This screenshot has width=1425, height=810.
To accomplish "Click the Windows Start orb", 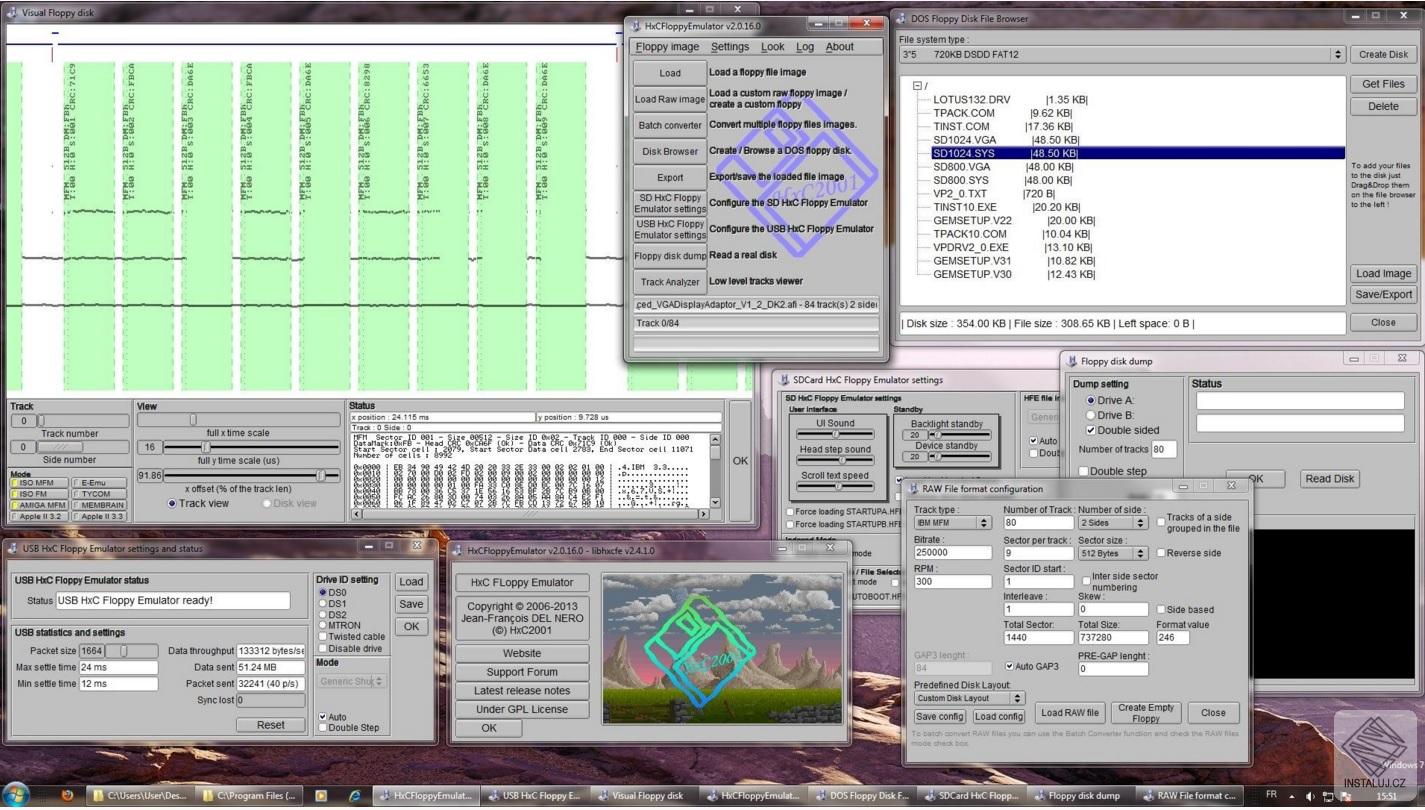I will tap(18, 796).
